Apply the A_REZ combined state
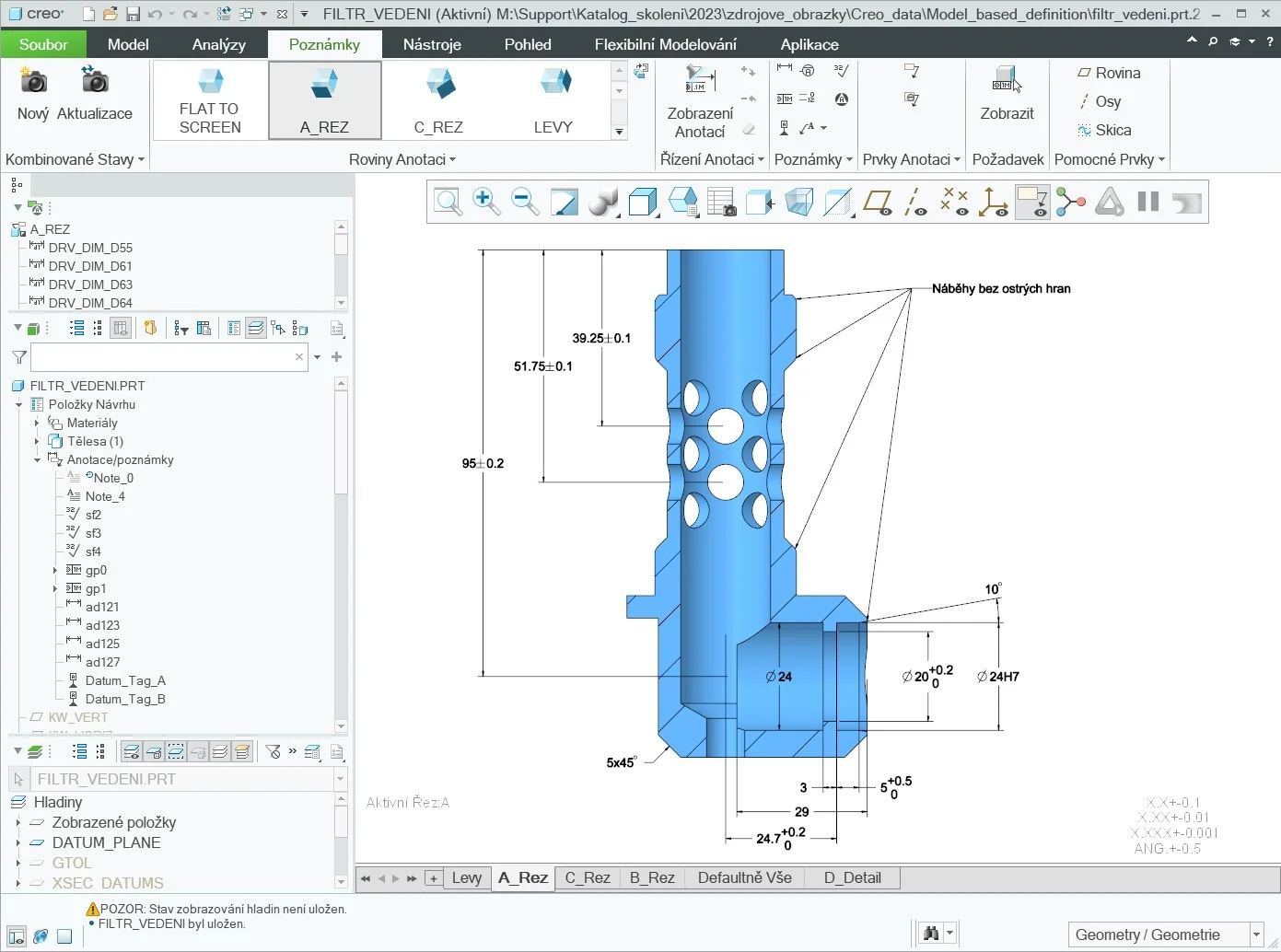The image size is (1281, 952). tap(324, 99)
